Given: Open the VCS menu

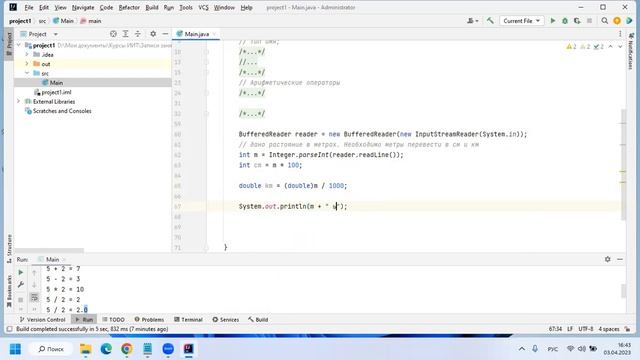Looking at the screenshot, I should point(203,7).
